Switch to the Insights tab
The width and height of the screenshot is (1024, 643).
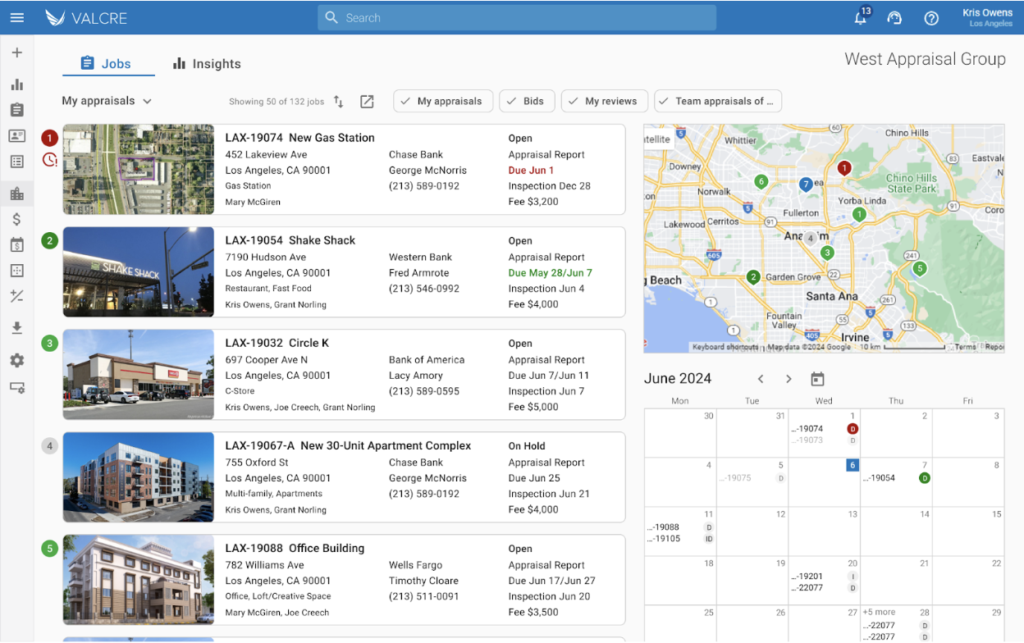[207, 63]
